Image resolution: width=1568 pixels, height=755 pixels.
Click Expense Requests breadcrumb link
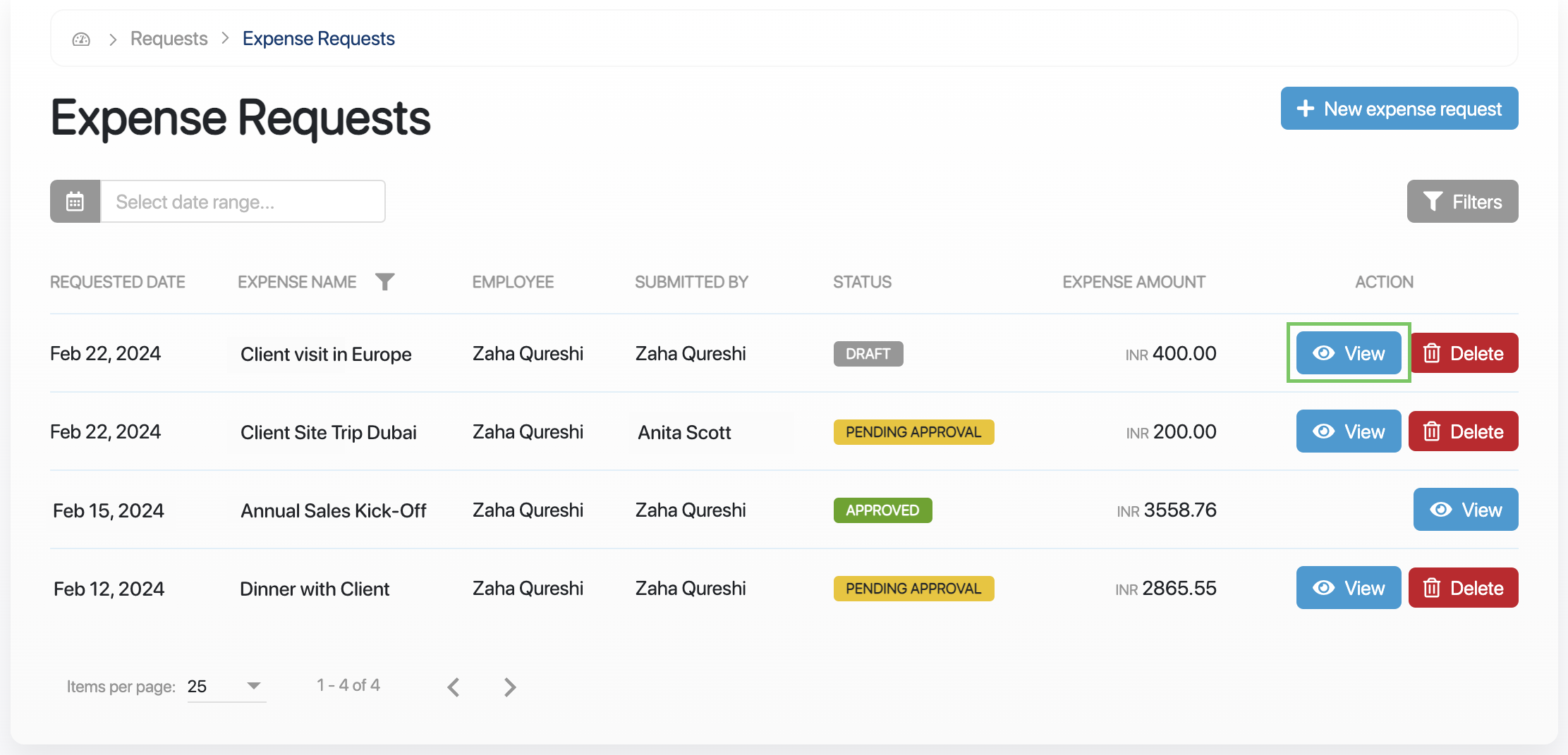pyautogui.click(x=318, y=39)
